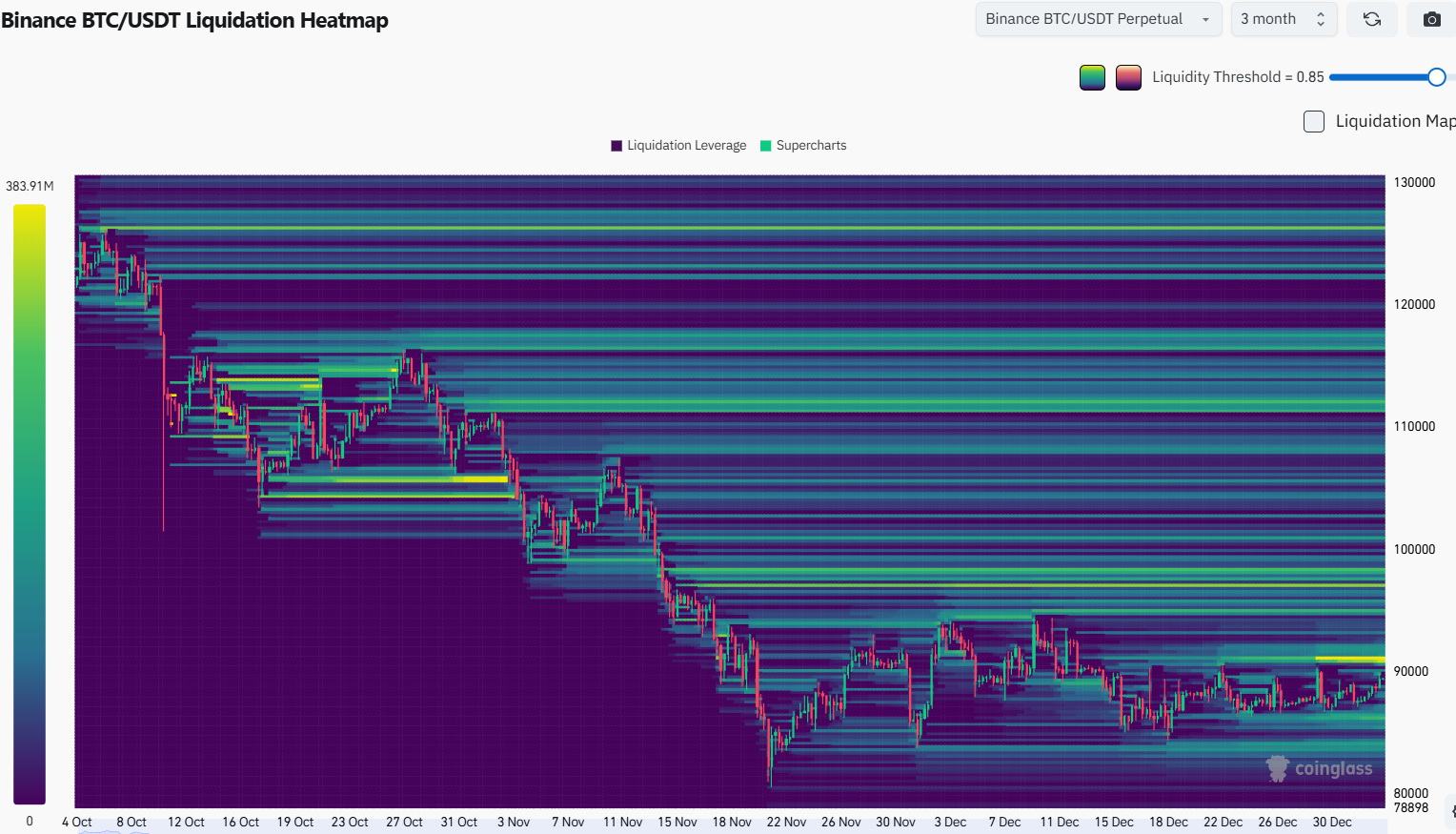Click the partially visible settings icon at bottom right
The width and height of the screenshot is (1456, 834).
tap(1451, 811)
